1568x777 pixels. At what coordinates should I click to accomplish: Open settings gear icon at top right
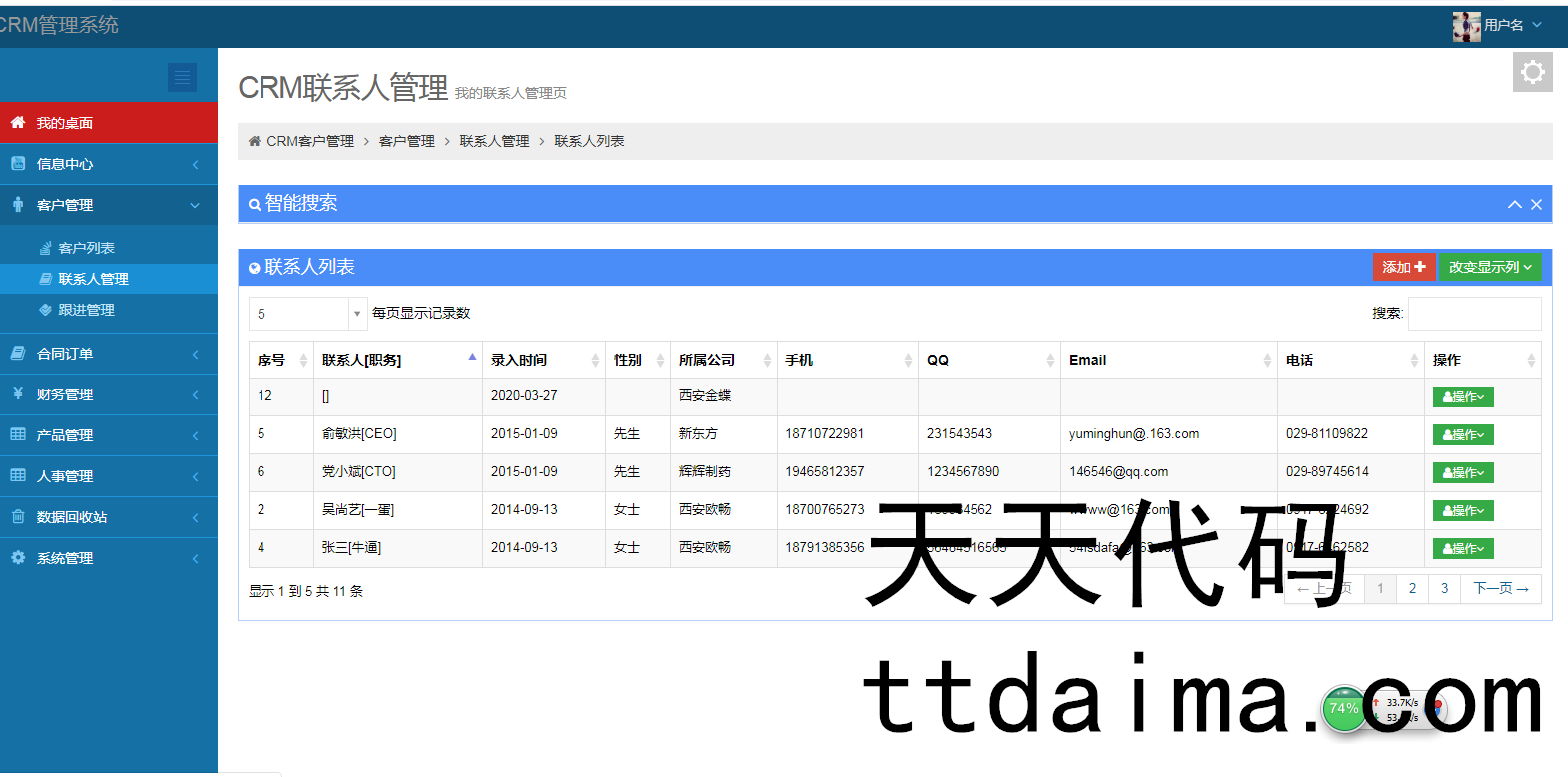1532,72
